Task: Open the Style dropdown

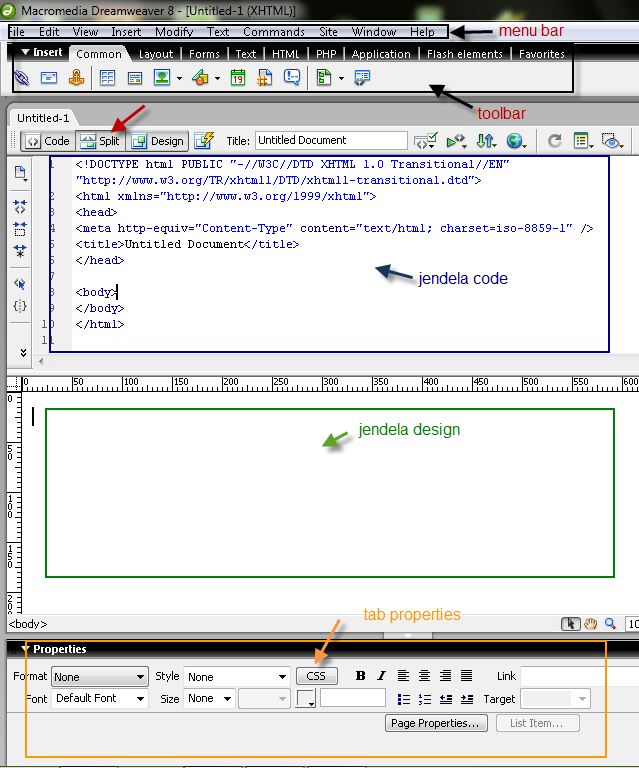Action: point(237,676)
